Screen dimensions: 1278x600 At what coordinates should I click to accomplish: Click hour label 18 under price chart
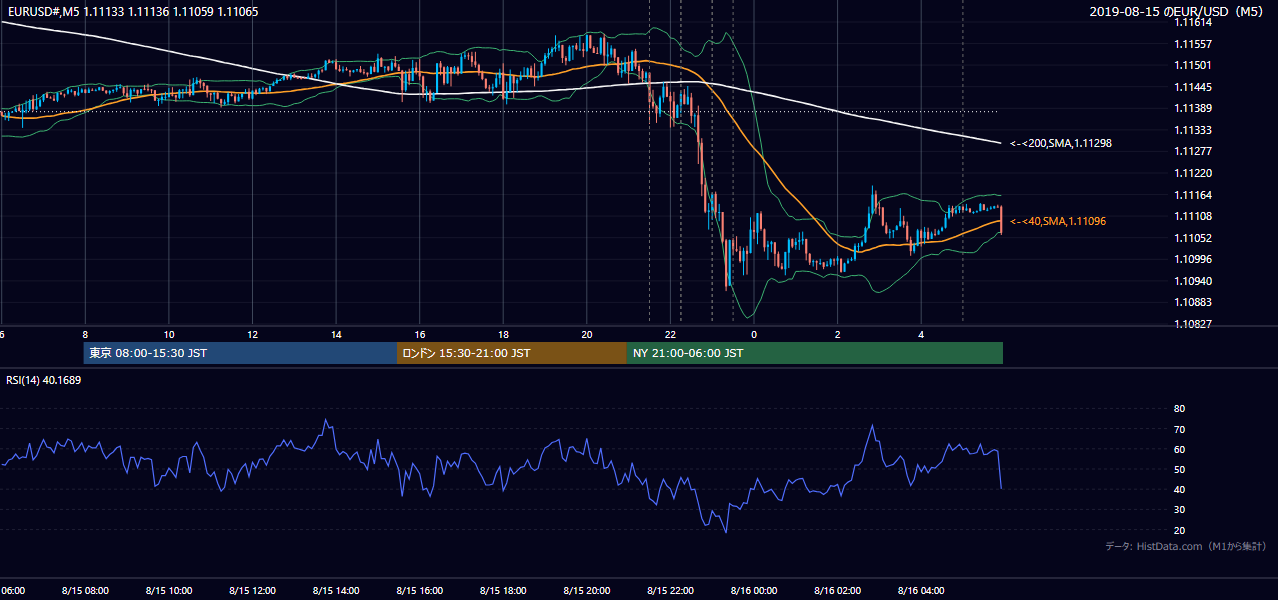click(x=503, y=335)
